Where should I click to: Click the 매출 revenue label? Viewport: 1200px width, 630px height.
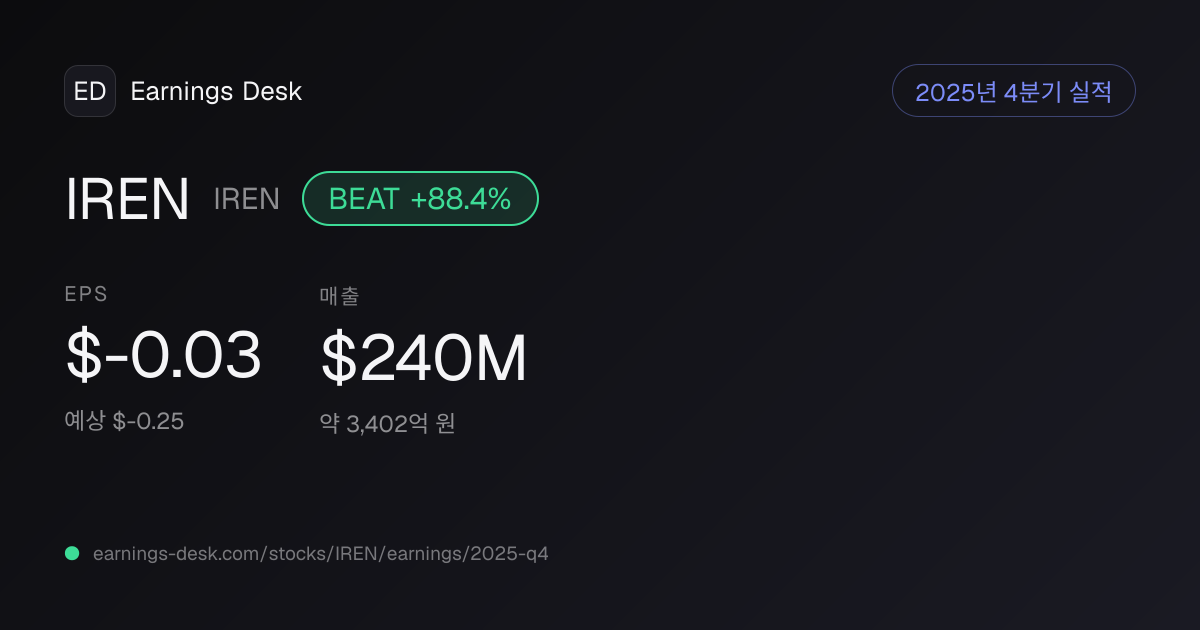pyautogui.click(x=340, y=295)
